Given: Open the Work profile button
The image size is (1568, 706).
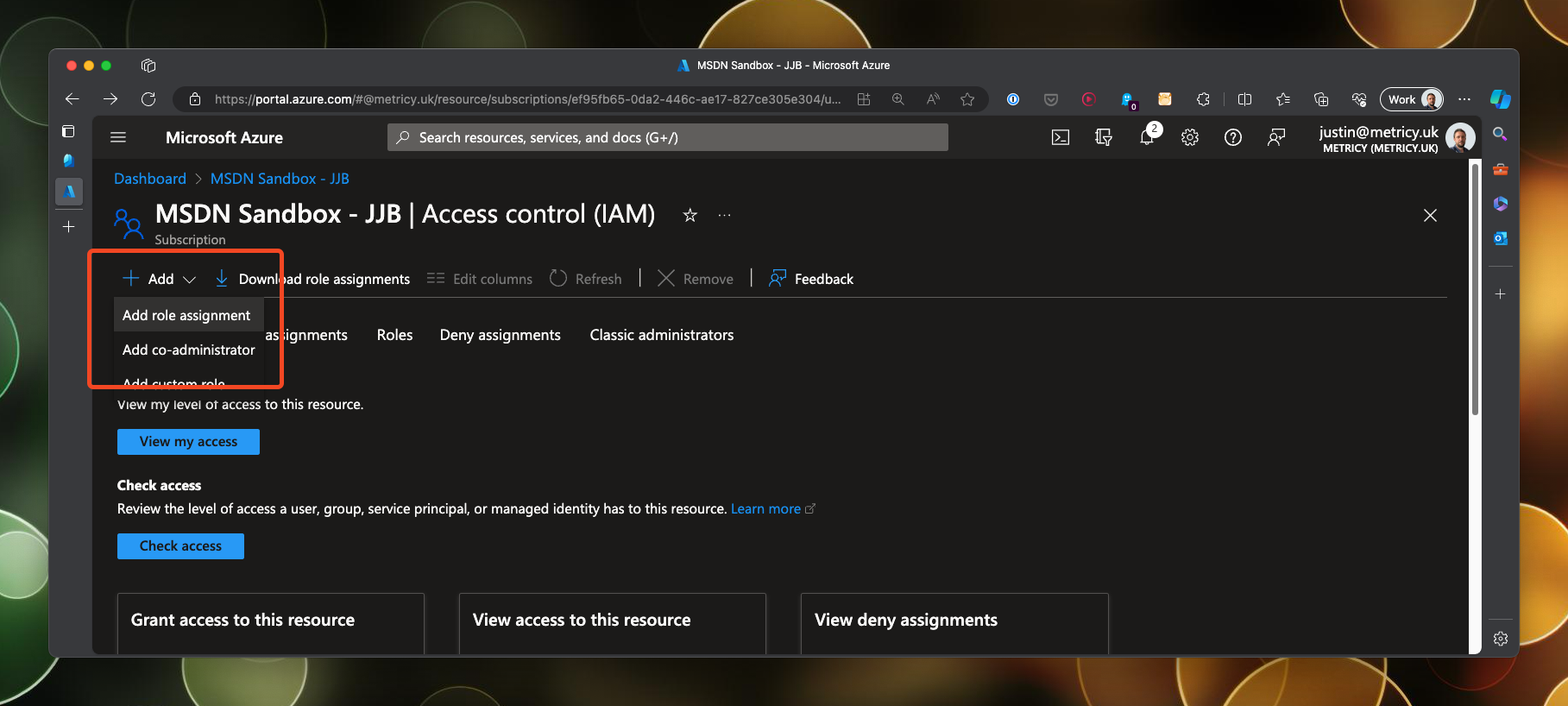Looking at the screenshot, I should (1412, 99).
